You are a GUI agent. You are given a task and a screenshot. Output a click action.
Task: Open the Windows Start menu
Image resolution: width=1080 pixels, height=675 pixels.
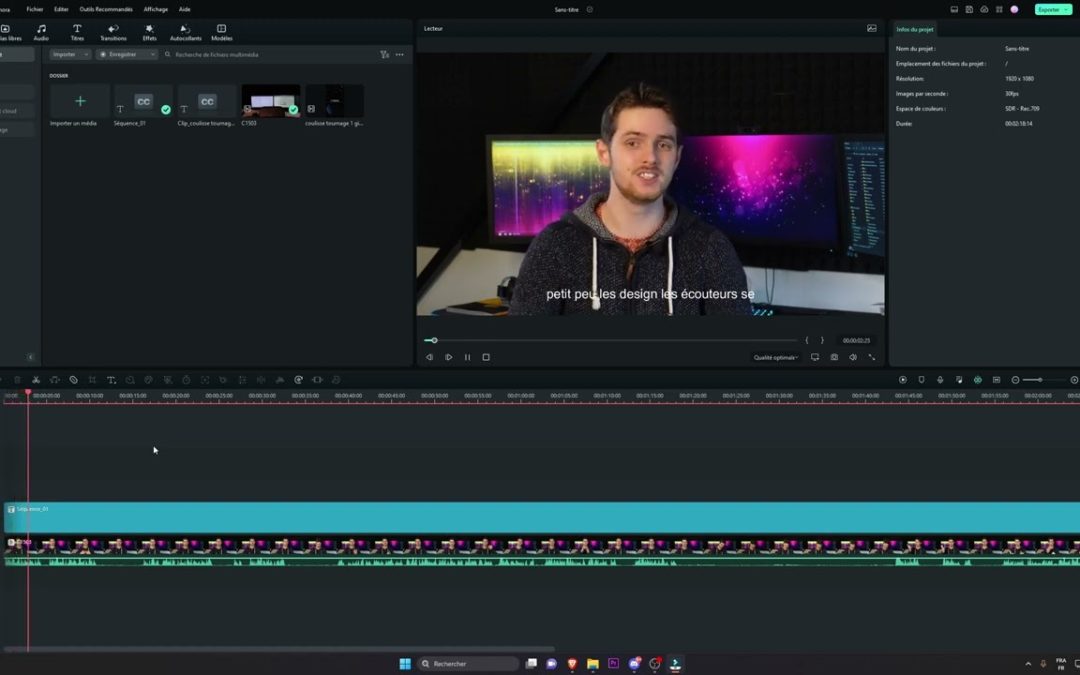tap(405, 663)
